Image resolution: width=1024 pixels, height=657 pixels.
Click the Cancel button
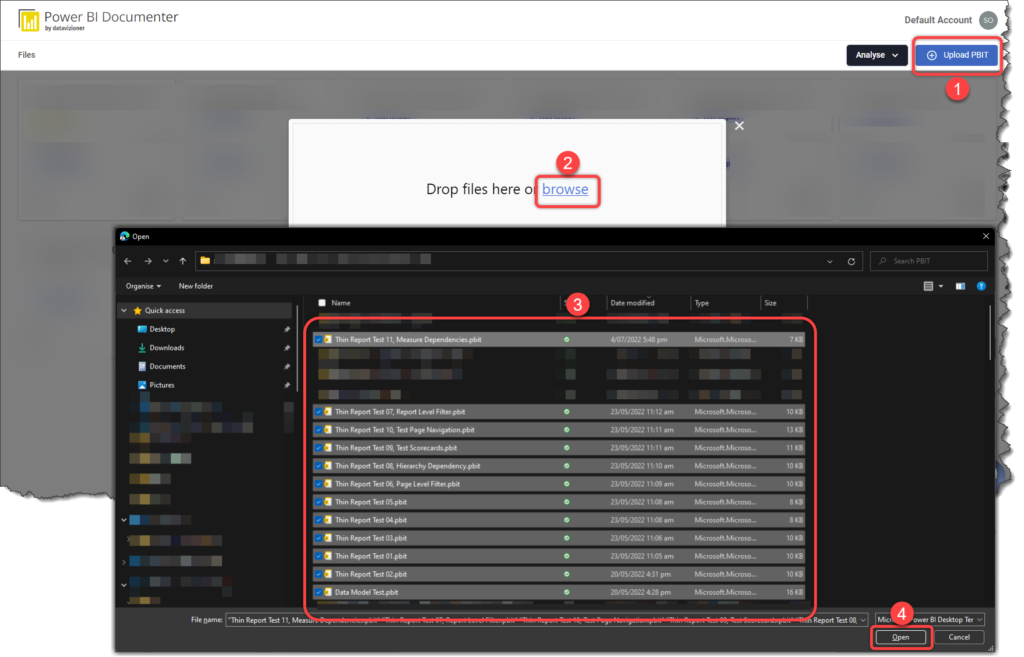pyautogui.click(x=959, y=637)
